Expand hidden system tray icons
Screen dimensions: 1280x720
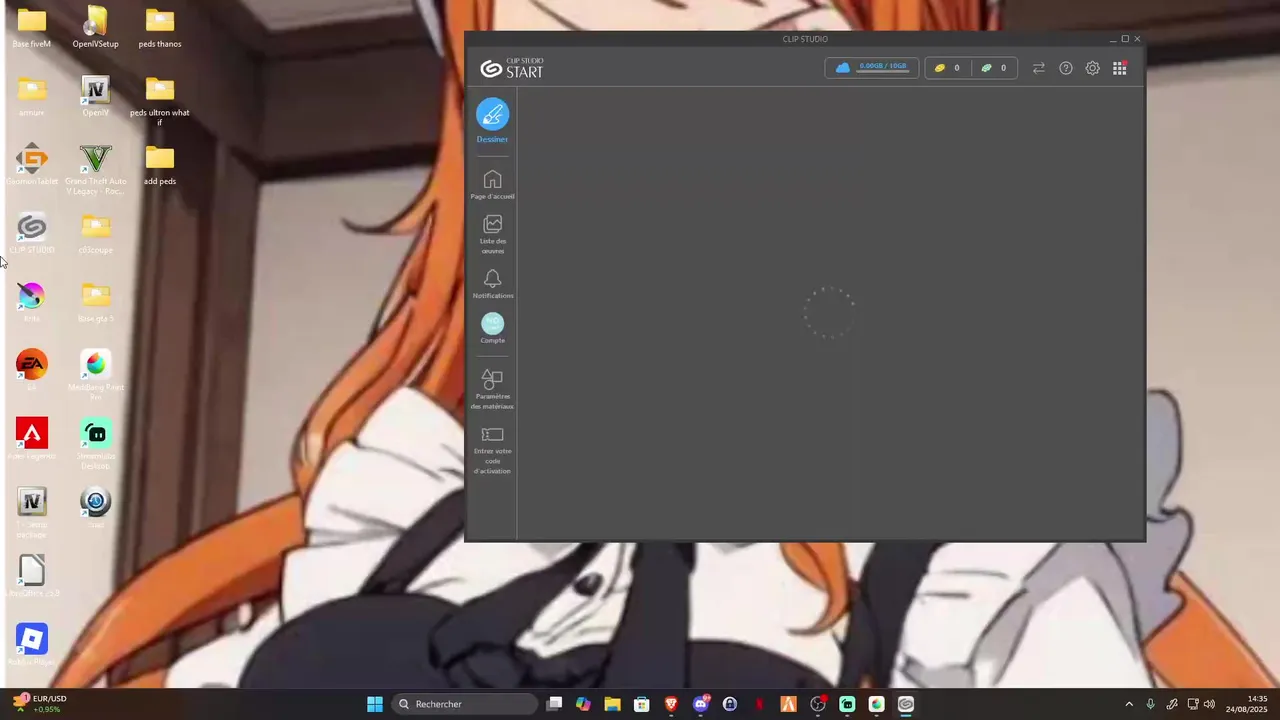pos(1129,704)
